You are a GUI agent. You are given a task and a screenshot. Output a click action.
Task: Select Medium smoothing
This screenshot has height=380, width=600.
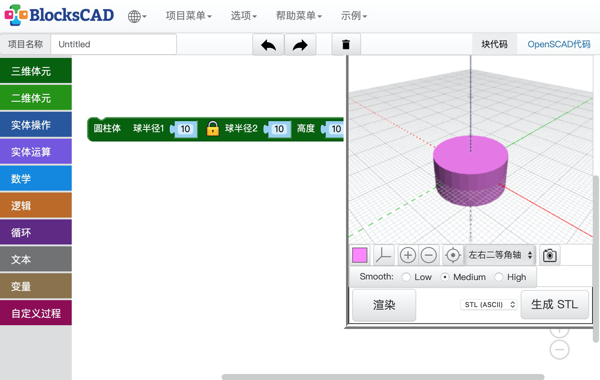[445, 277]
